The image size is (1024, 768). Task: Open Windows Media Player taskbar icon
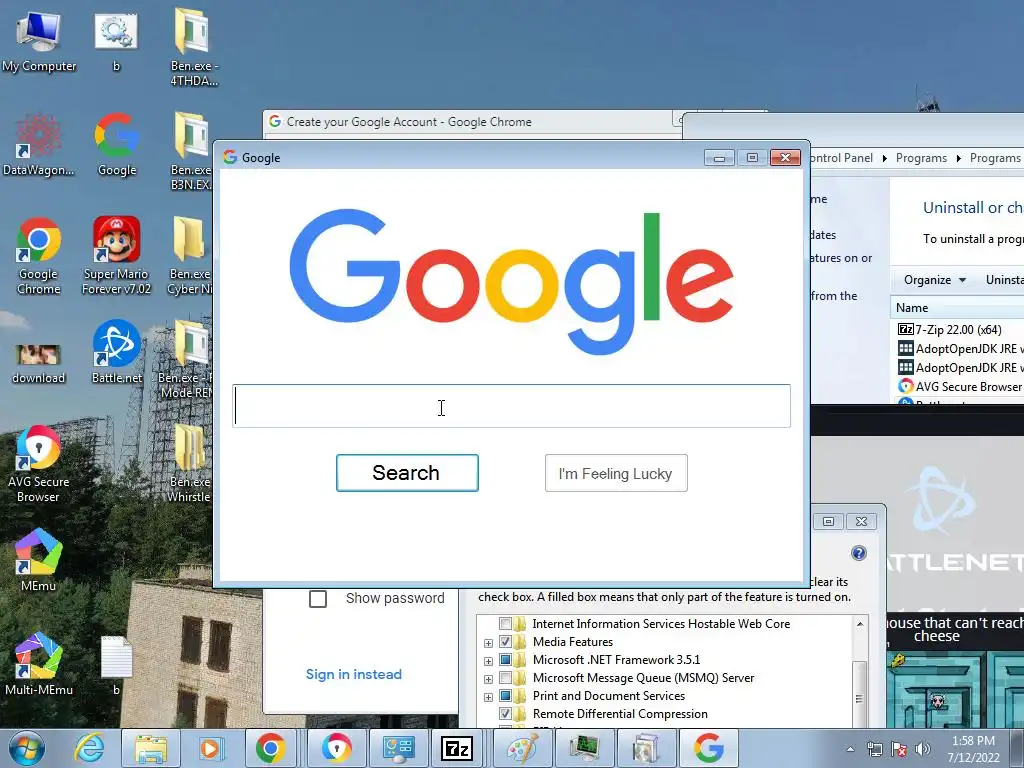[x=212, y=748]
